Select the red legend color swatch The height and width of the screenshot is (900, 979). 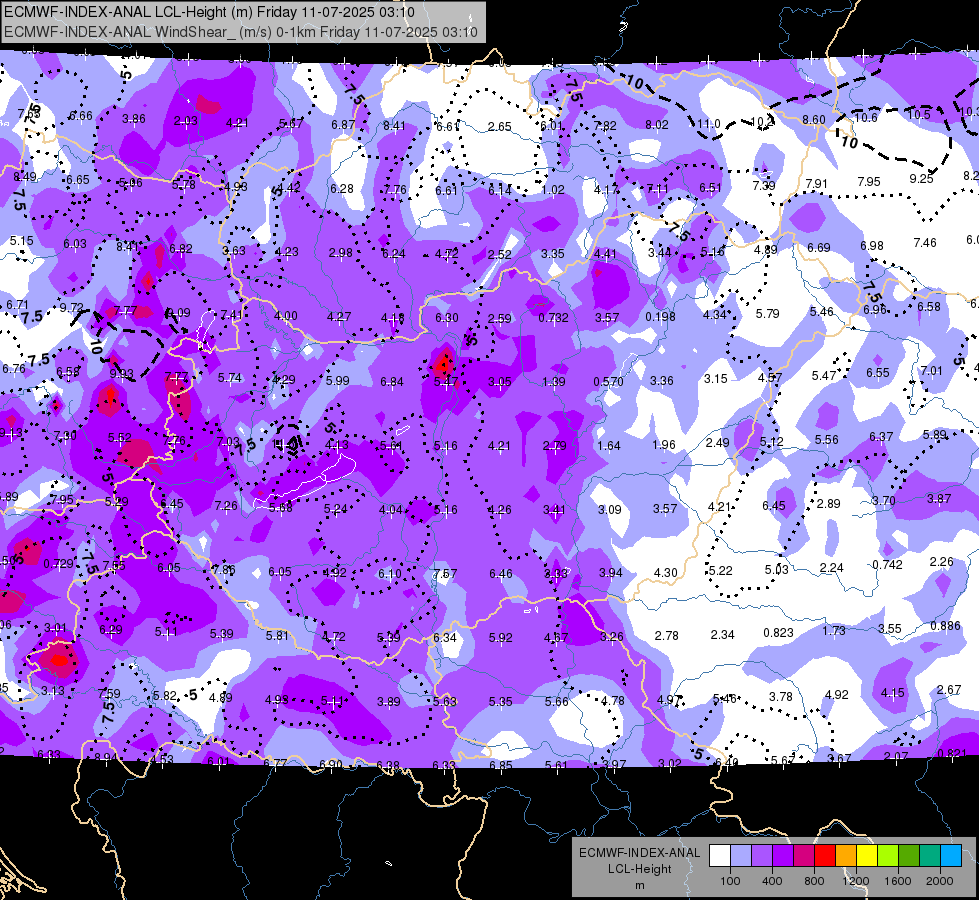825,855
